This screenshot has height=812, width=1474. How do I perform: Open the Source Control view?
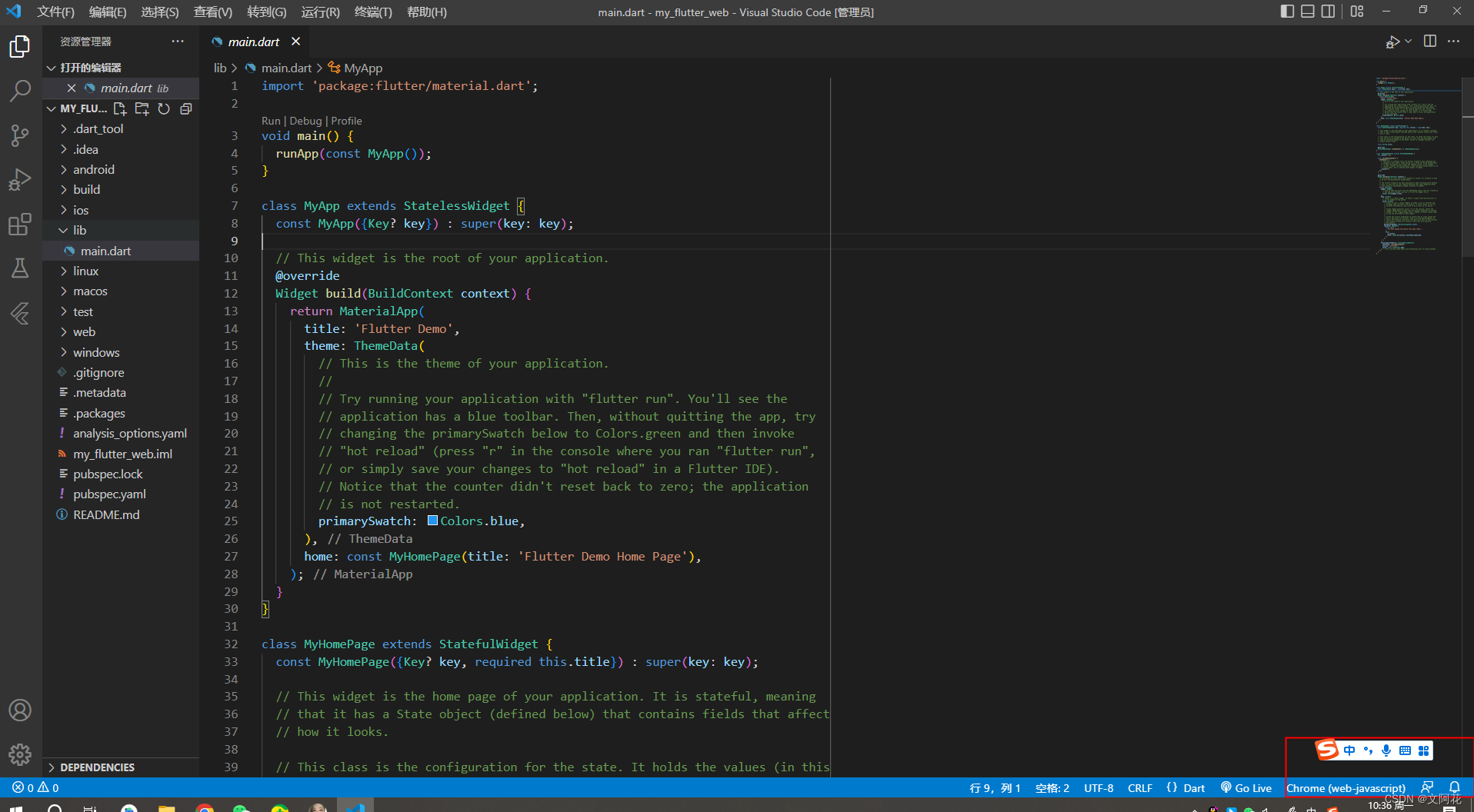[x=20, y=135]
